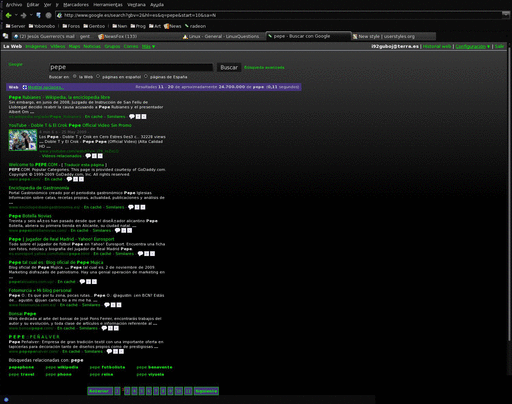
Task: Open the Imágenes search category
Action: pos(36,46)
